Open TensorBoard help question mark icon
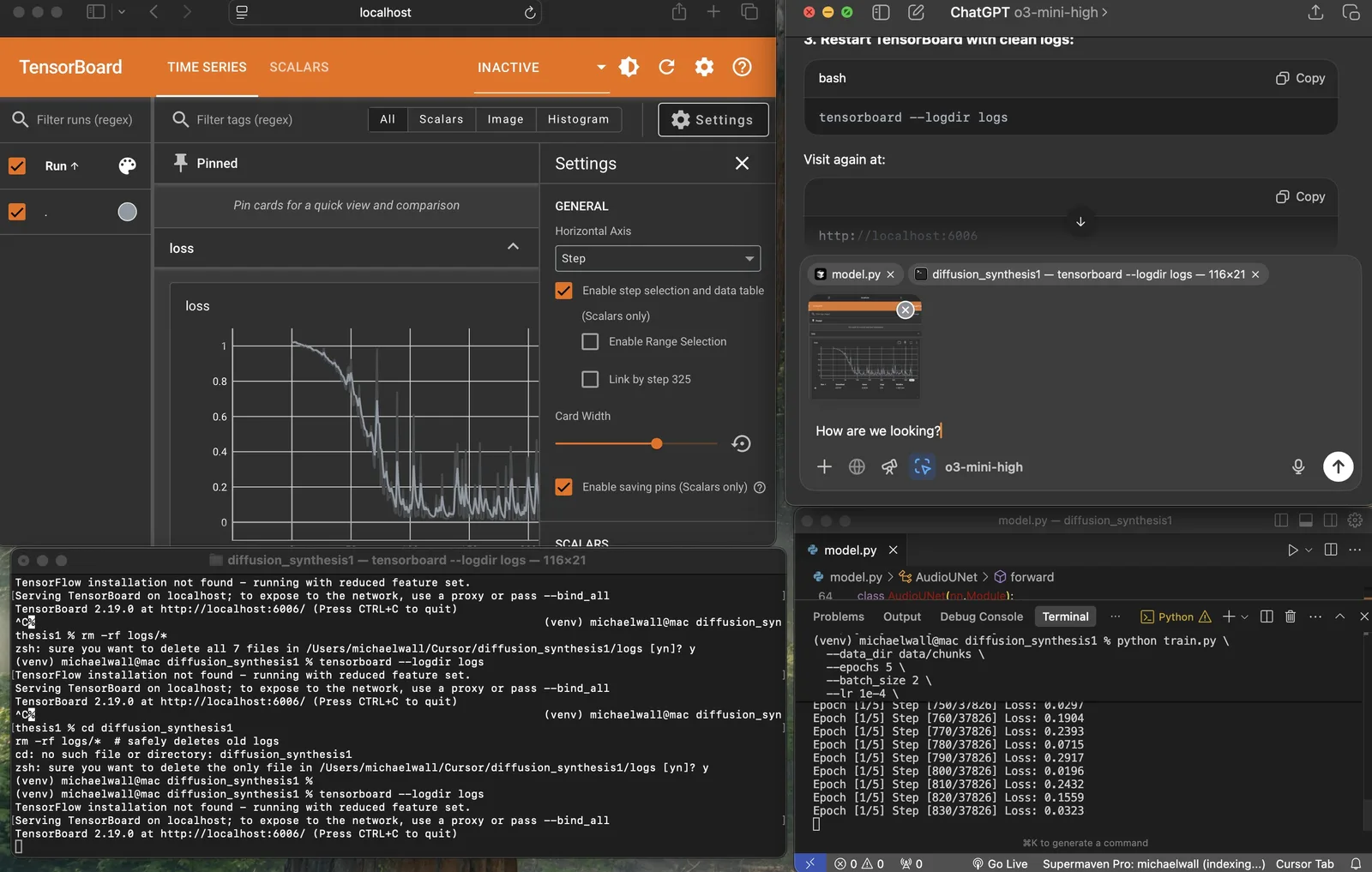This screenshot has width=1372, height=872. coord(742,67)
